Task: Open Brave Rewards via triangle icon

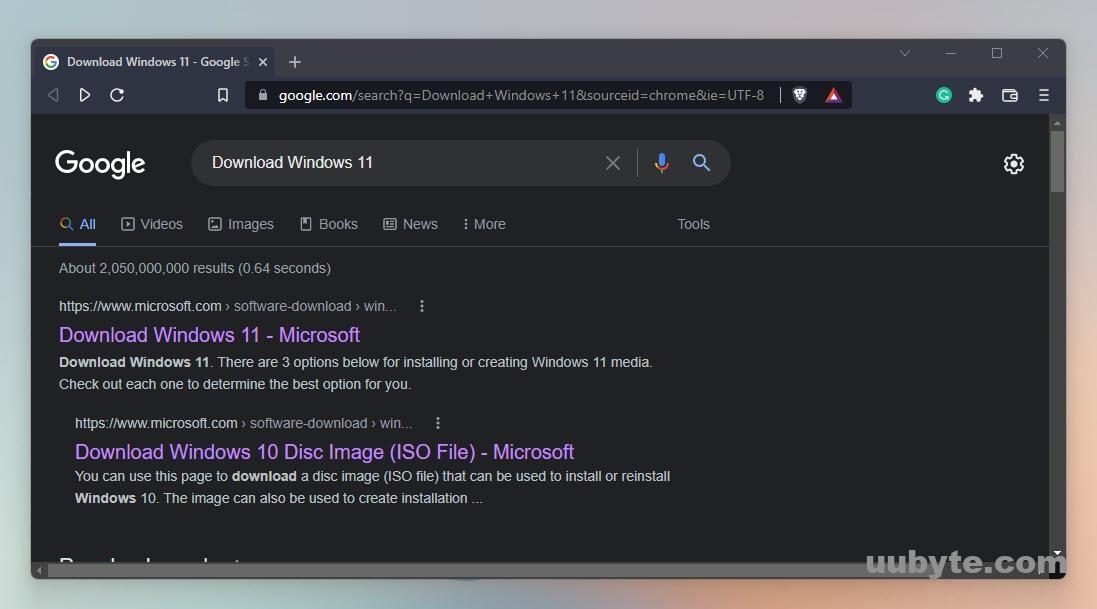Action: [x=833, y=95]
